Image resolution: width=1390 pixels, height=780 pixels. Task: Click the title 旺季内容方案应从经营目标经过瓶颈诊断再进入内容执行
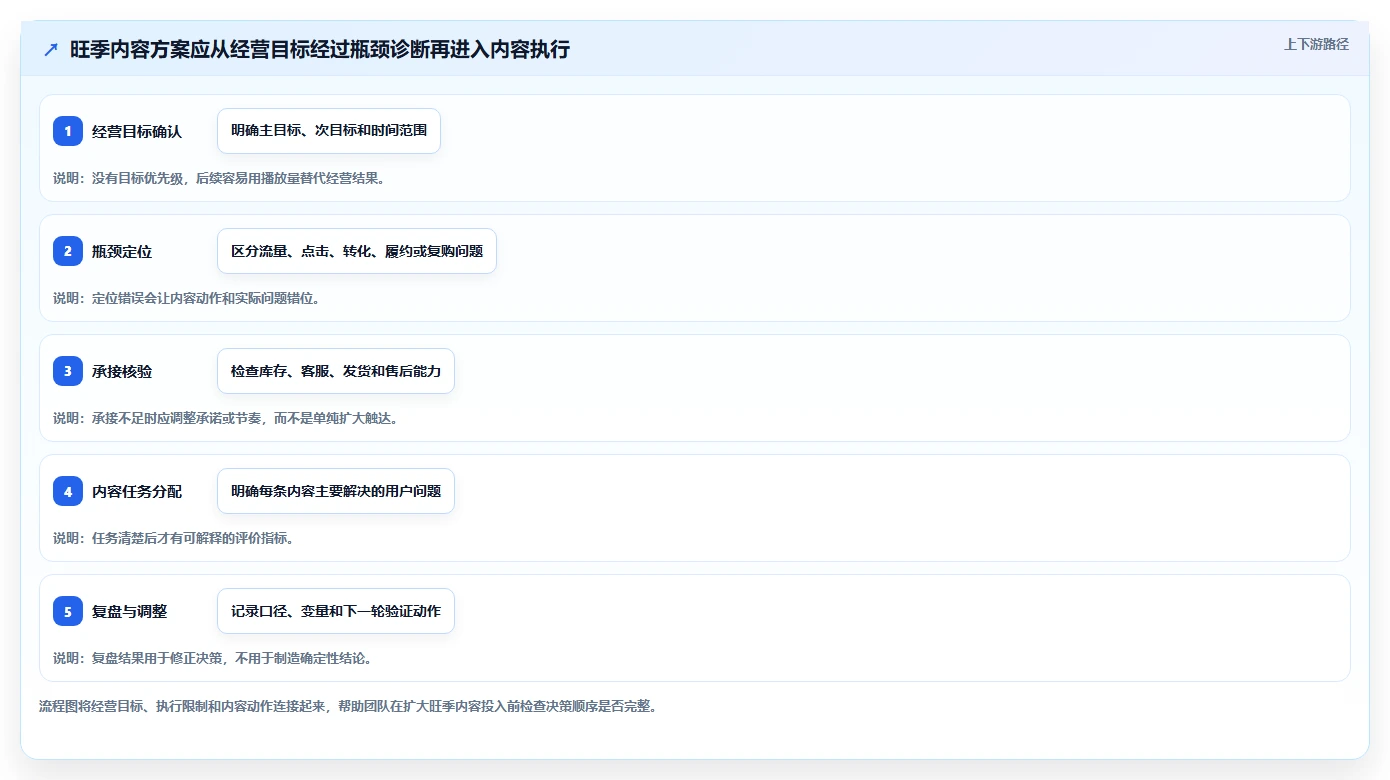pos(320,49)
